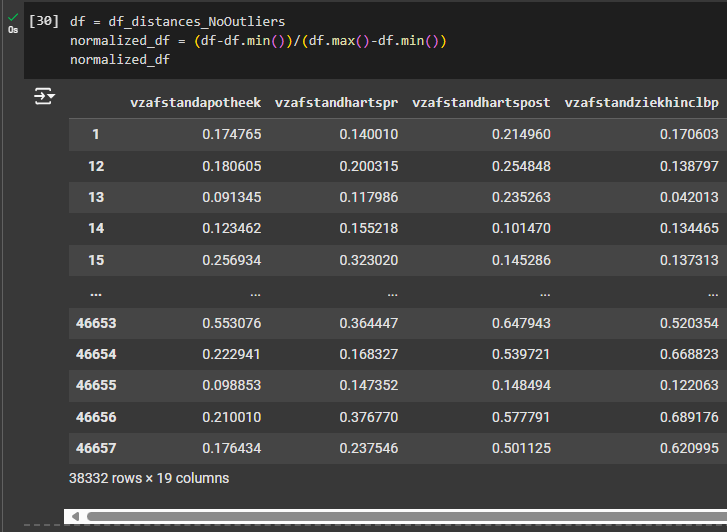Click row index 14

pos(96,228)
